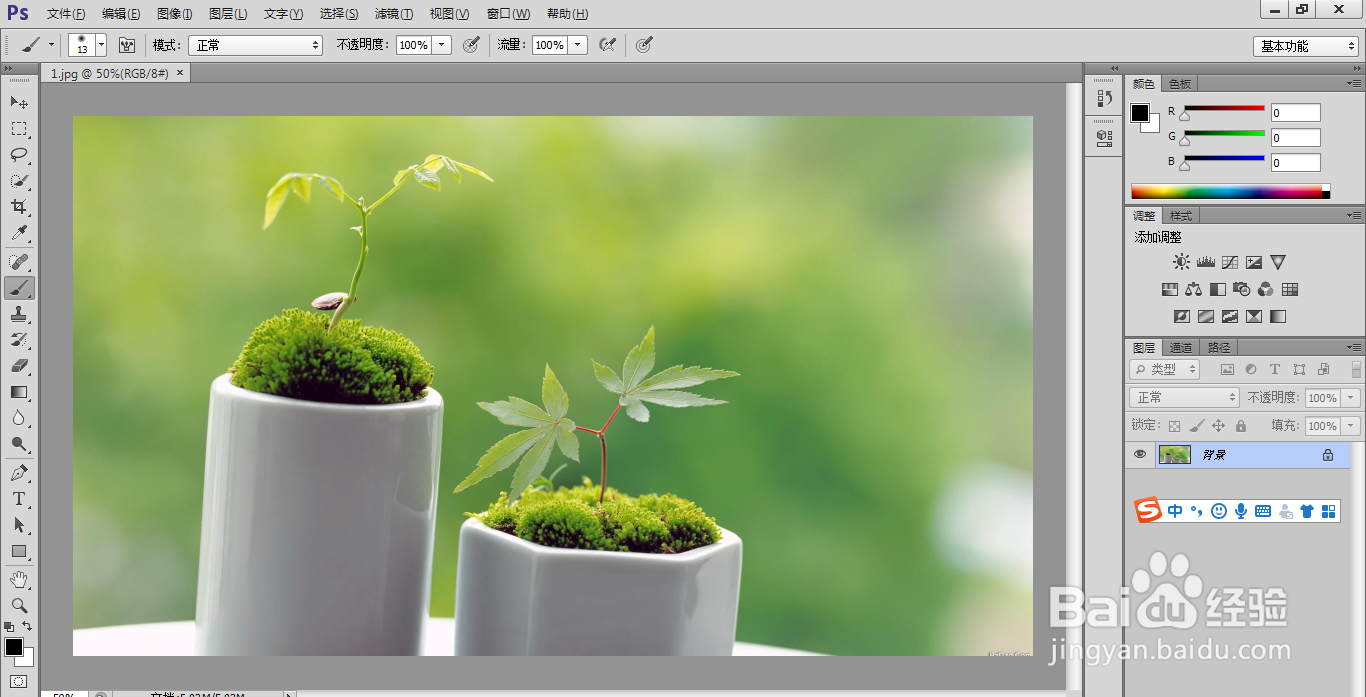The height and width of the screenshot is (697, 1366).
Task: Toggle the brush panel button
Action: [x=127, y=45]
